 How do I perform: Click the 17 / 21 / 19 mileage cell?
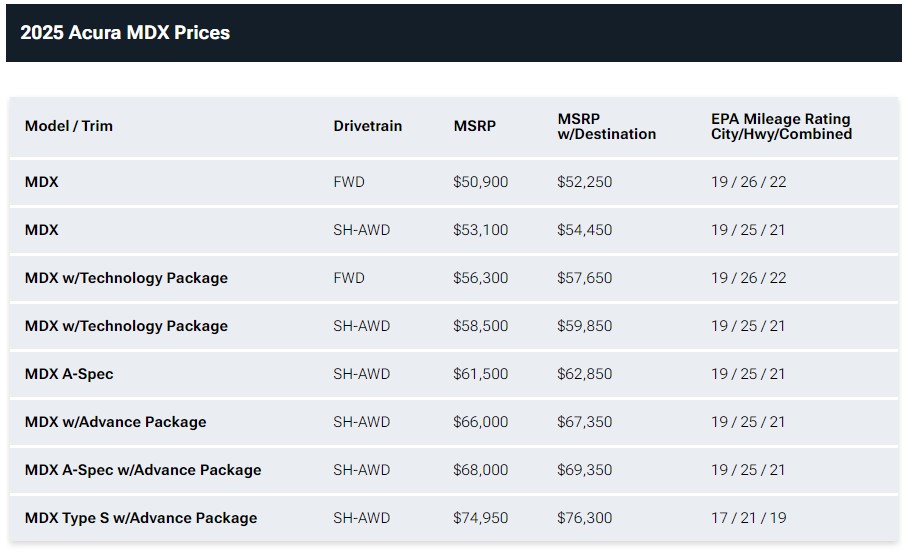(748, 518)
